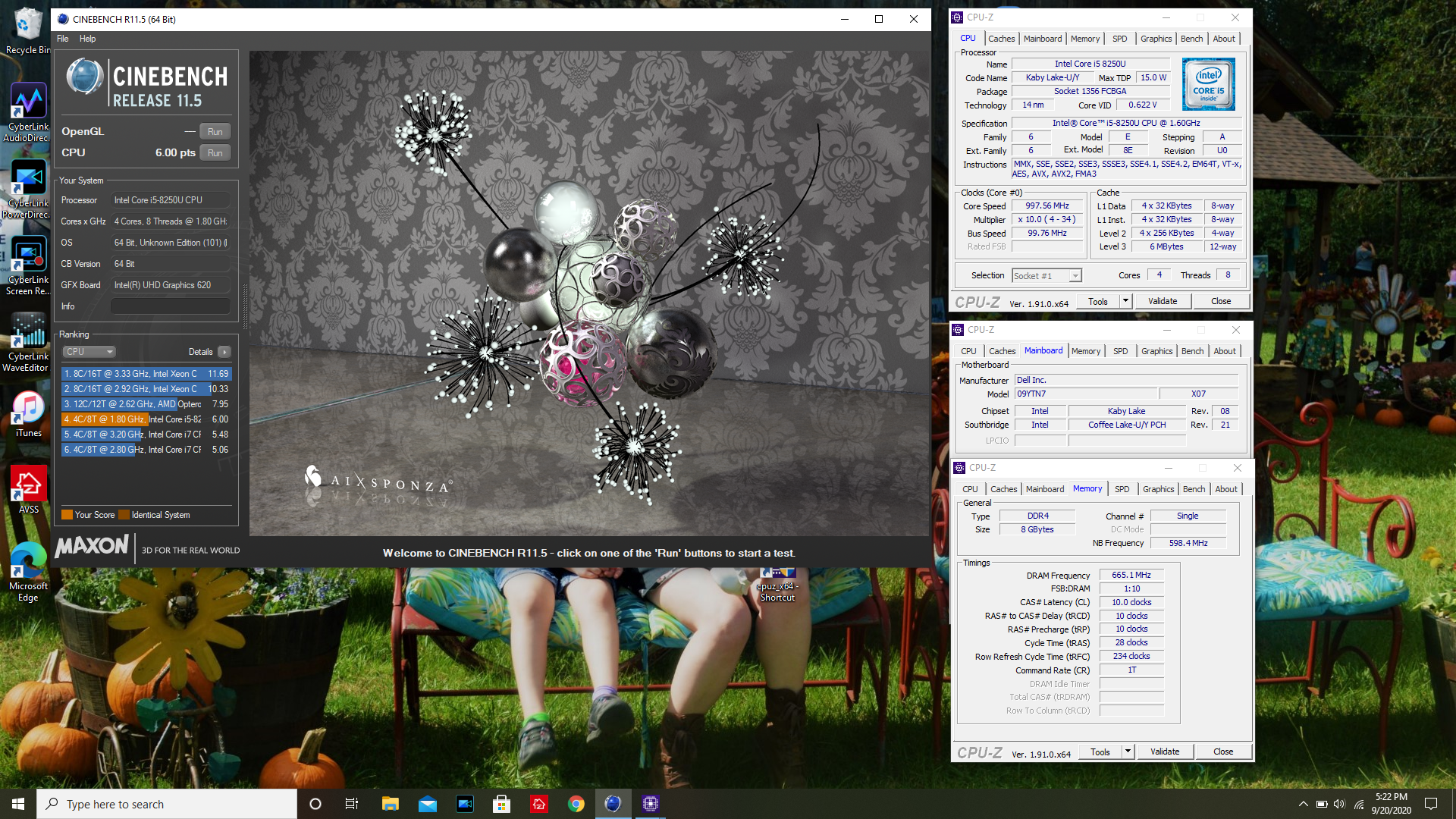Click Close button in bottom CPU-Z window
This screenshot has width=1456, height=819.
[1223, 752]
